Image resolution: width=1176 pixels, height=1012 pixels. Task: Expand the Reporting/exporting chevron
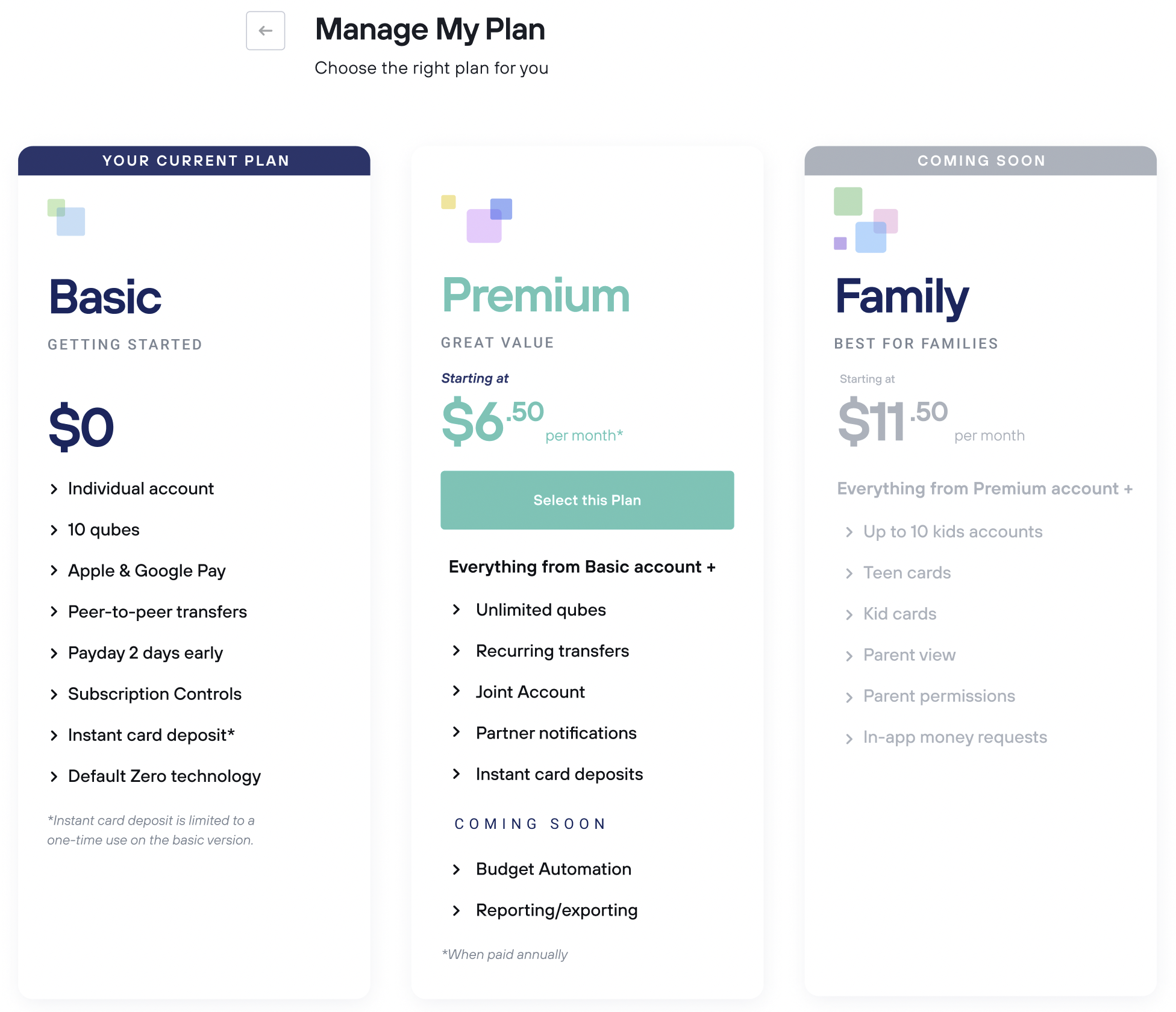click(457, 911)
